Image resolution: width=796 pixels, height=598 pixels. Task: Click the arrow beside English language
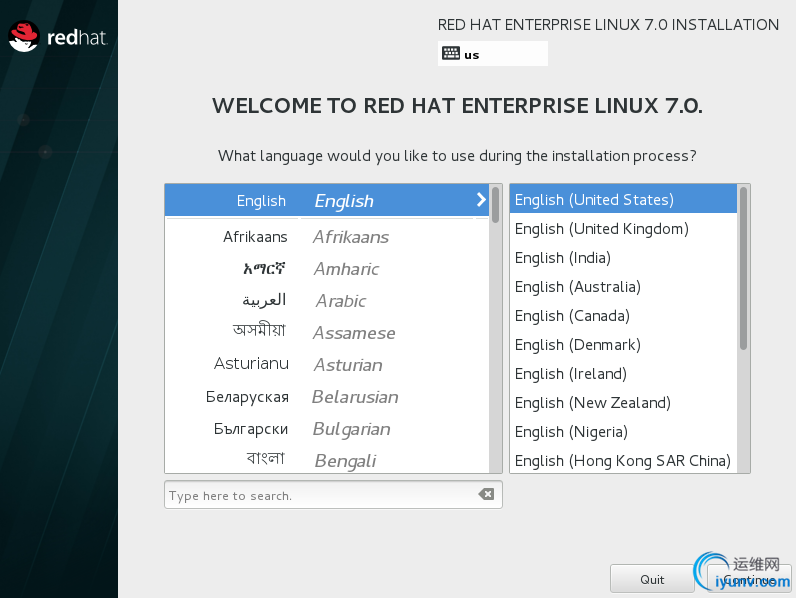pyautogui.click(x=481, y=200)
